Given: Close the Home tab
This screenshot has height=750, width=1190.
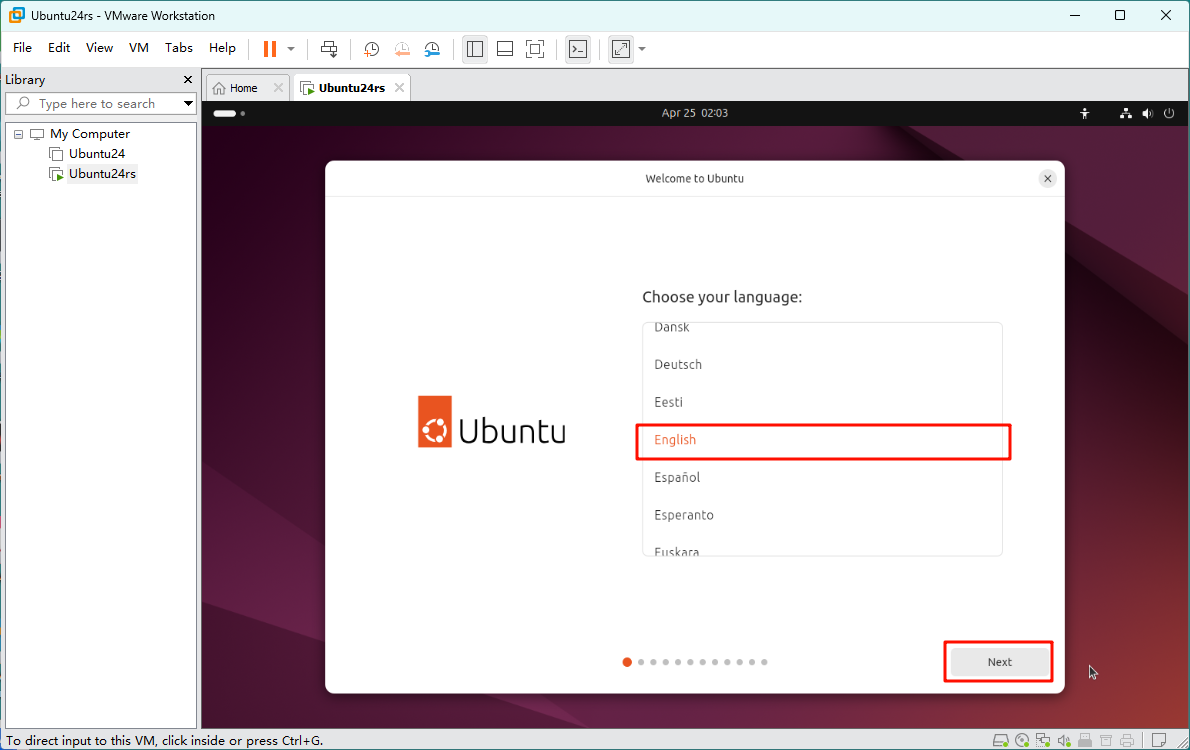Looking at the screenshot, I should tap(279, 88).
